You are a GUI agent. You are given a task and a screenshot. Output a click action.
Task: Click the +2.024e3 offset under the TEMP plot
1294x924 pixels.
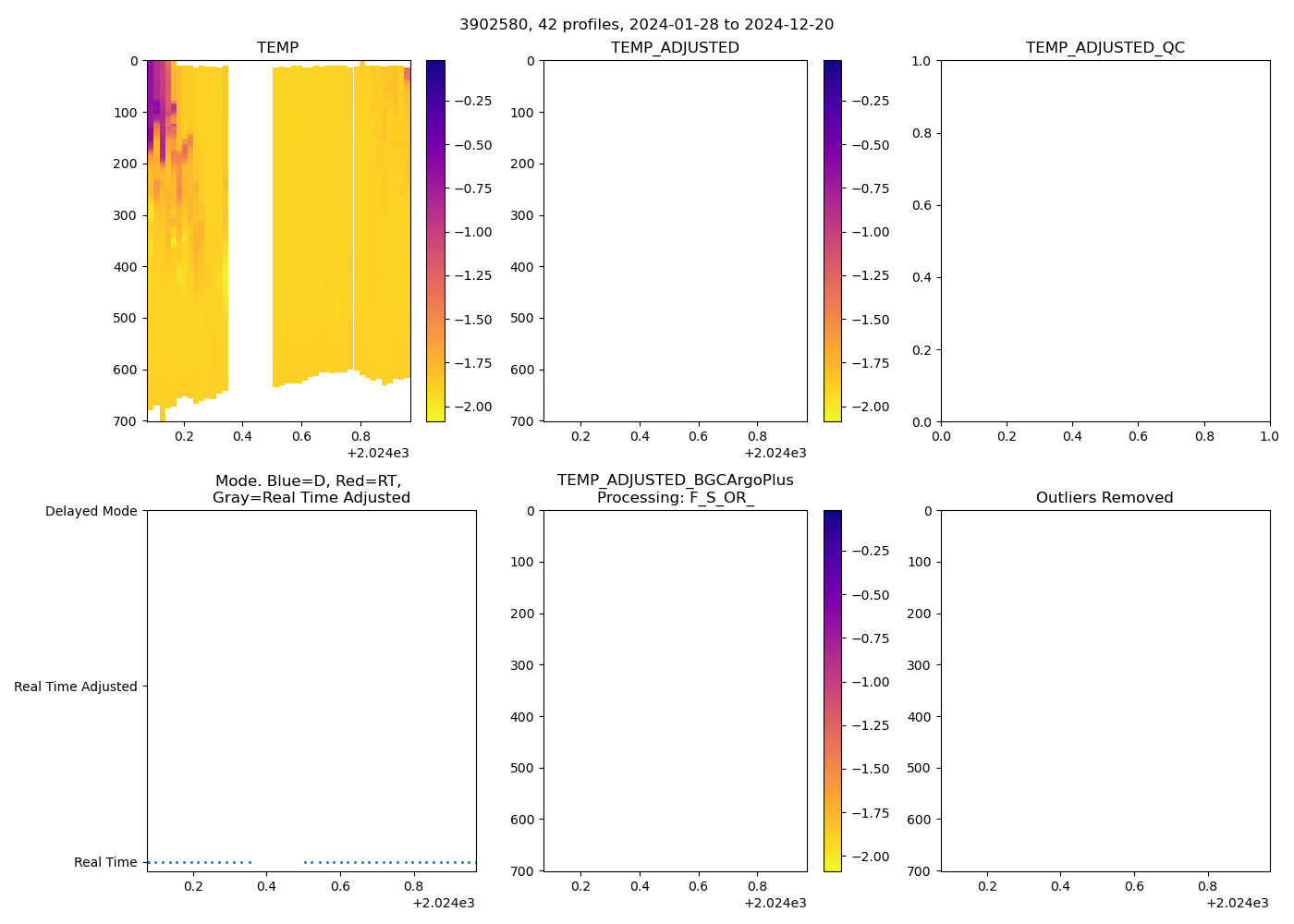tap(377, 454)
